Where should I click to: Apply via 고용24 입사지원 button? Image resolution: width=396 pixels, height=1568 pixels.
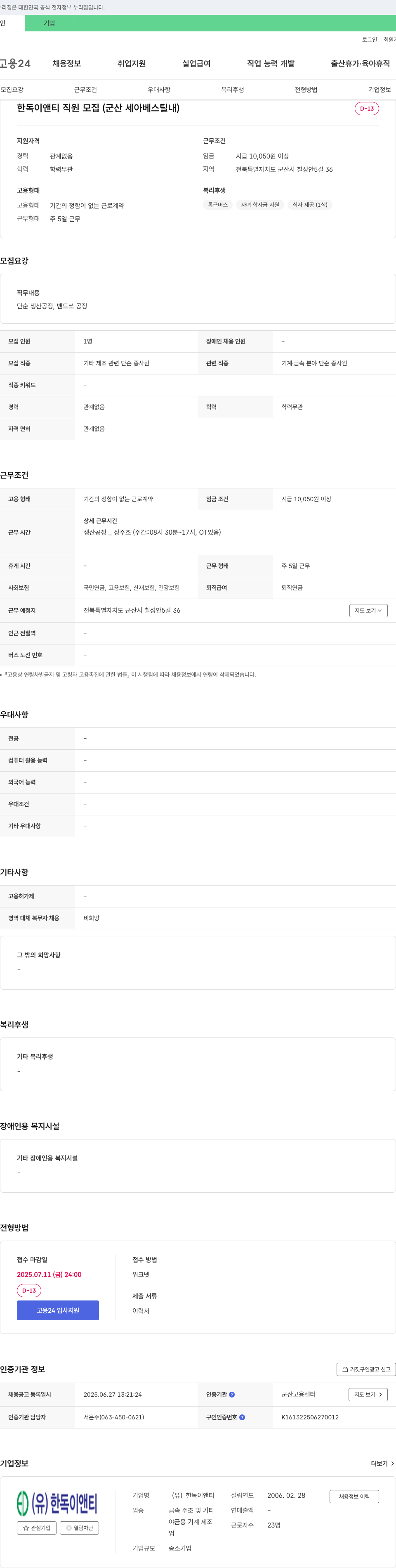click(x=58, y=1310)
